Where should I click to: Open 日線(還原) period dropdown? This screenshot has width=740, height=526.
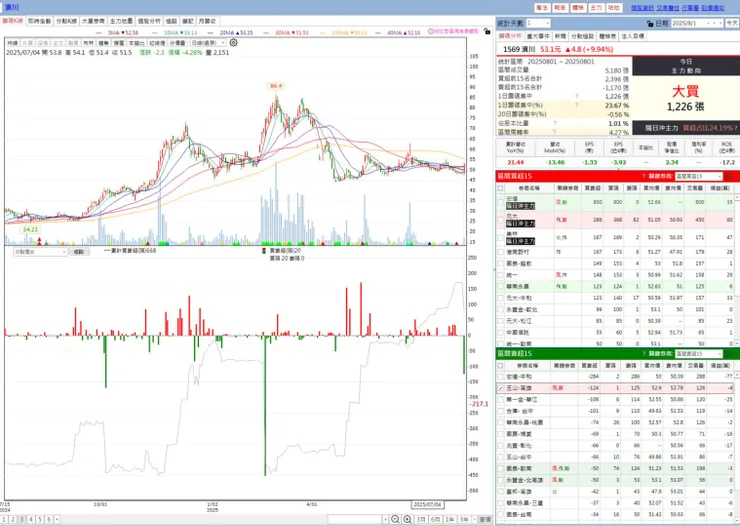[208, 43]
